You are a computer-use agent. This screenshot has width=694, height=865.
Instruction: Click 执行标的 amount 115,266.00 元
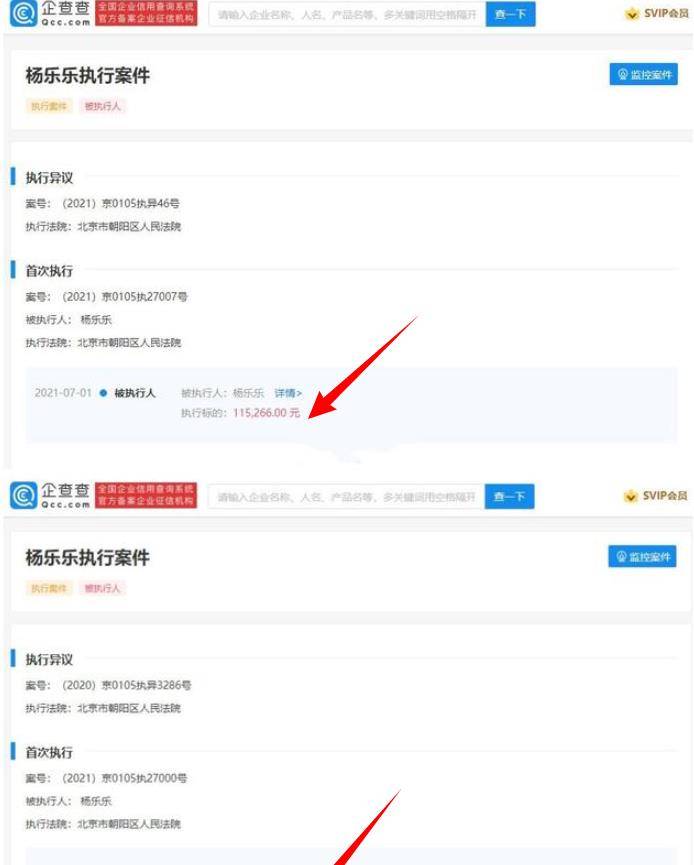tap(266, 413)
